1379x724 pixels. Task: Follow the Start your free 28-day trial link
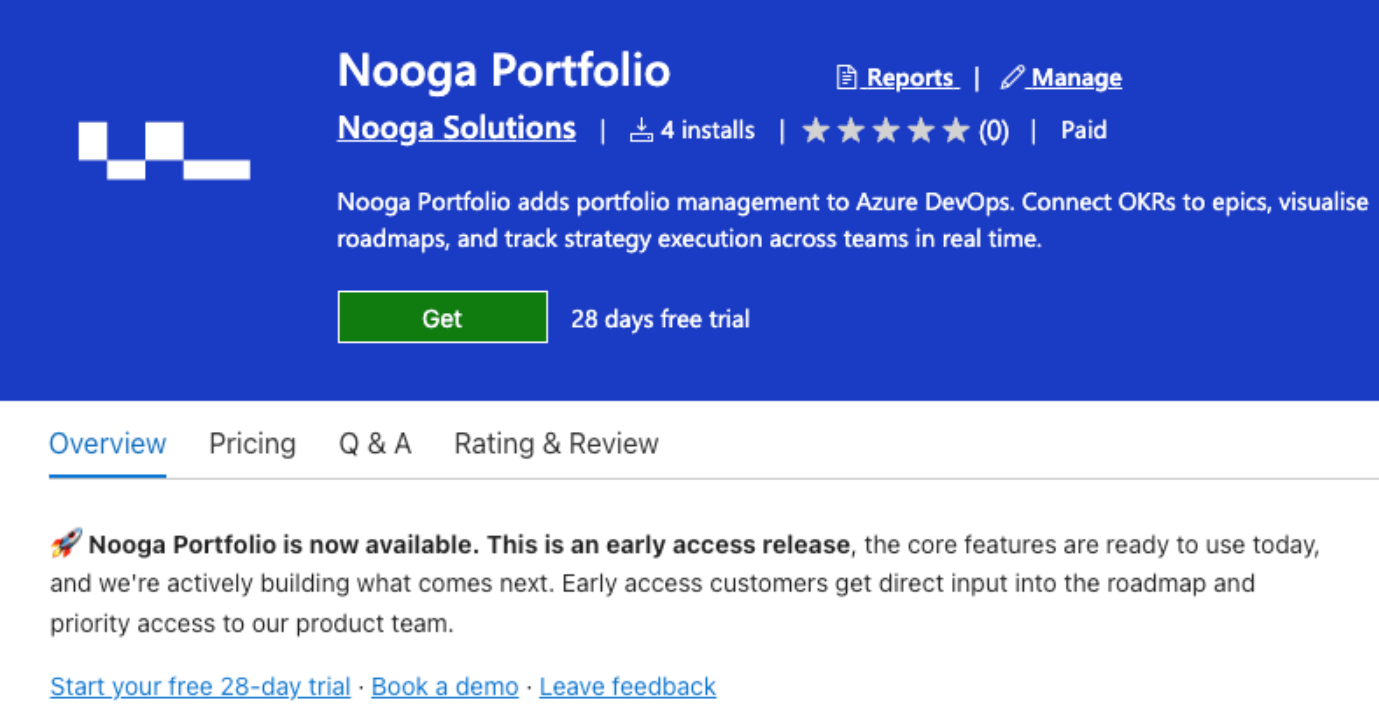click(200, 687)
